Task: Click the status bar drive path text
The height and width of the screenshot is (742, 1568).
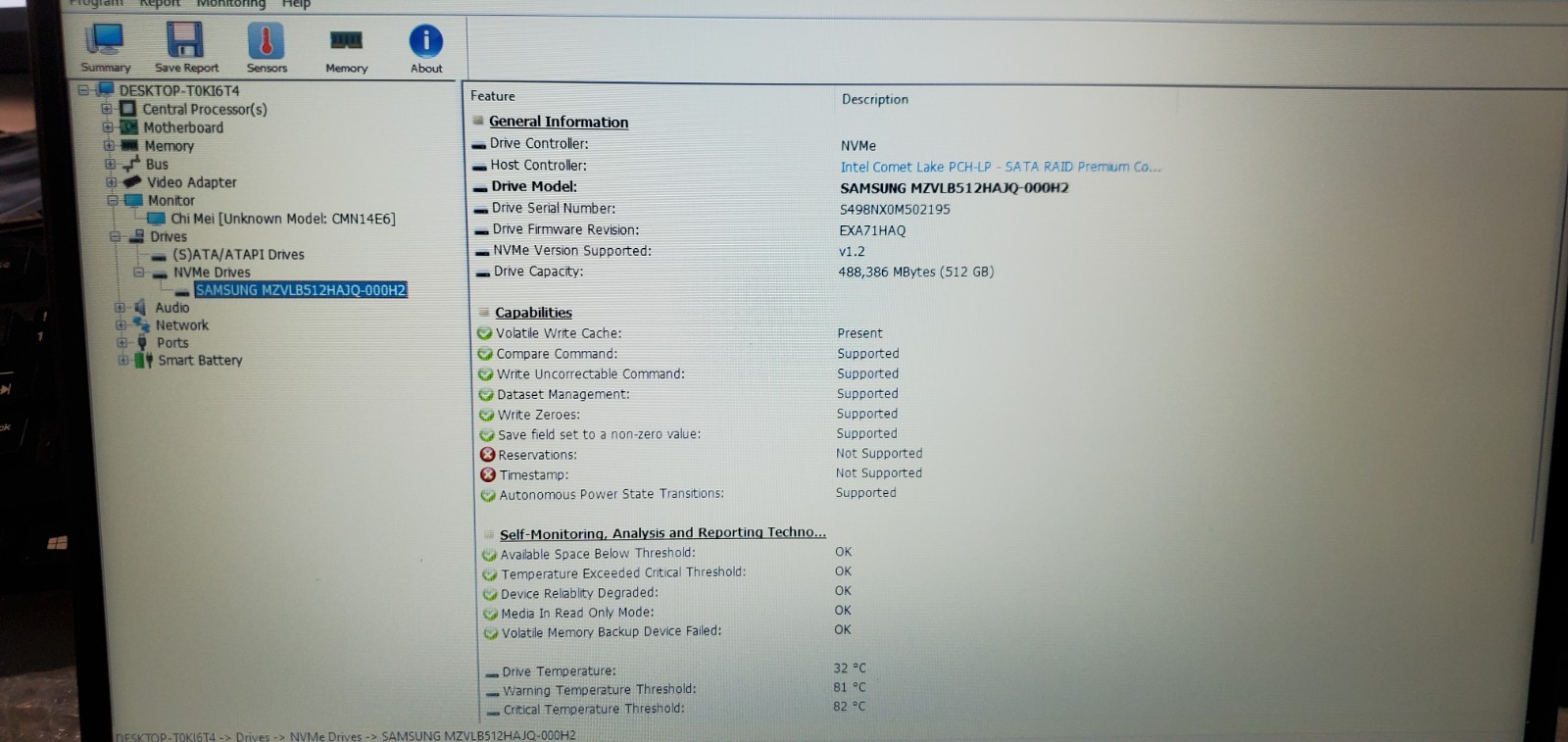Action: [345, 735]
